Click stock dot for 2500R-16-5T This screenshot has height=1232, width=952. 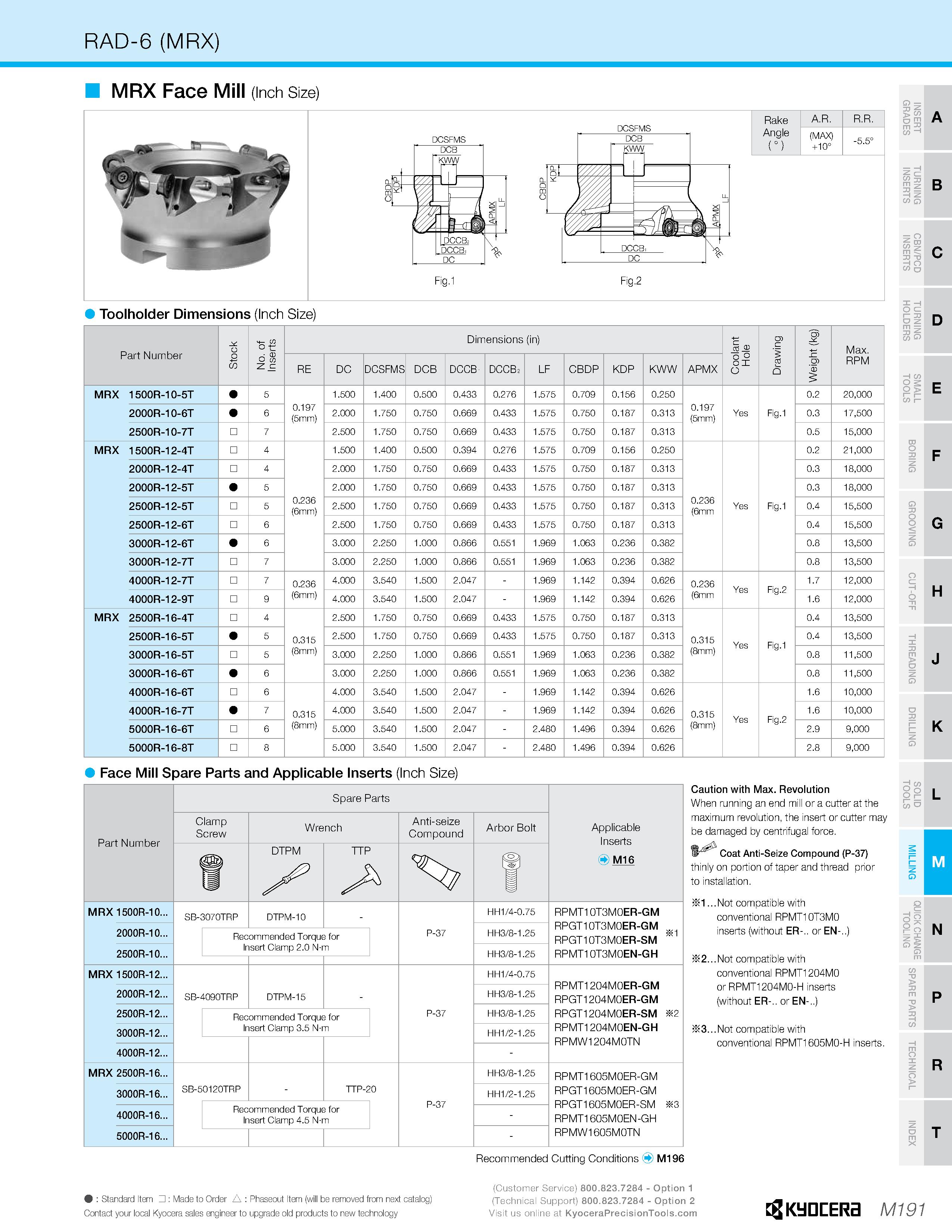233,636
